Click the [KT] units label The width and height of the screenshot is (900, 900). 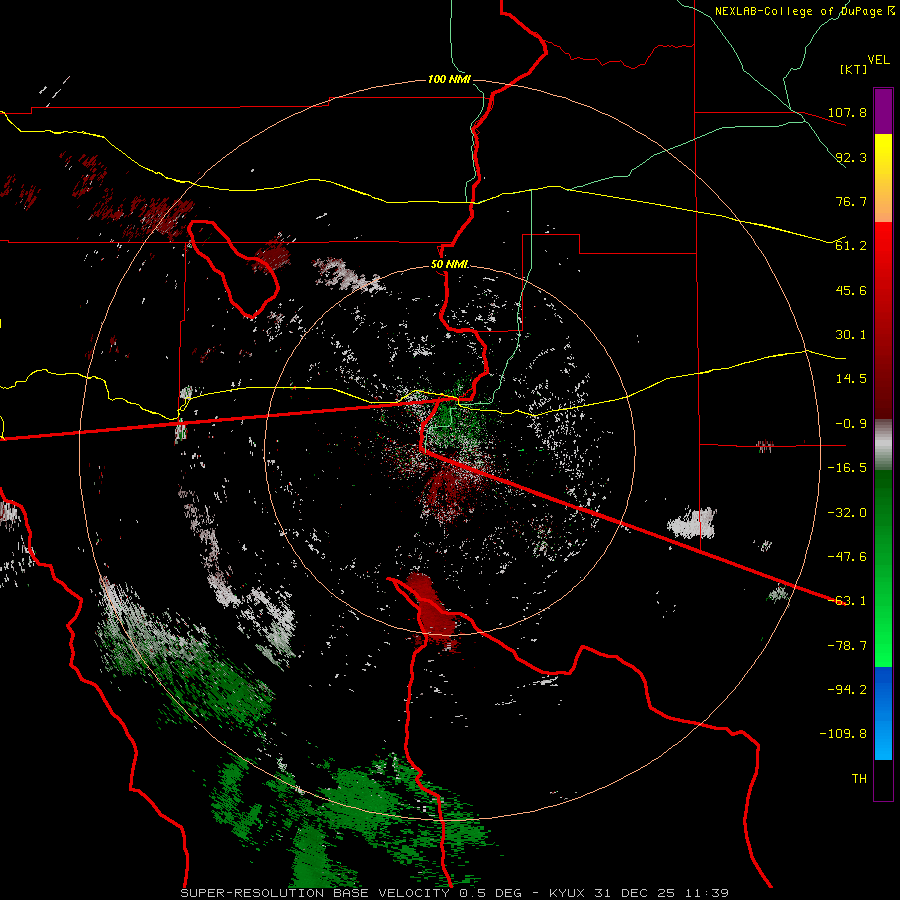click(x=853, y=69)
